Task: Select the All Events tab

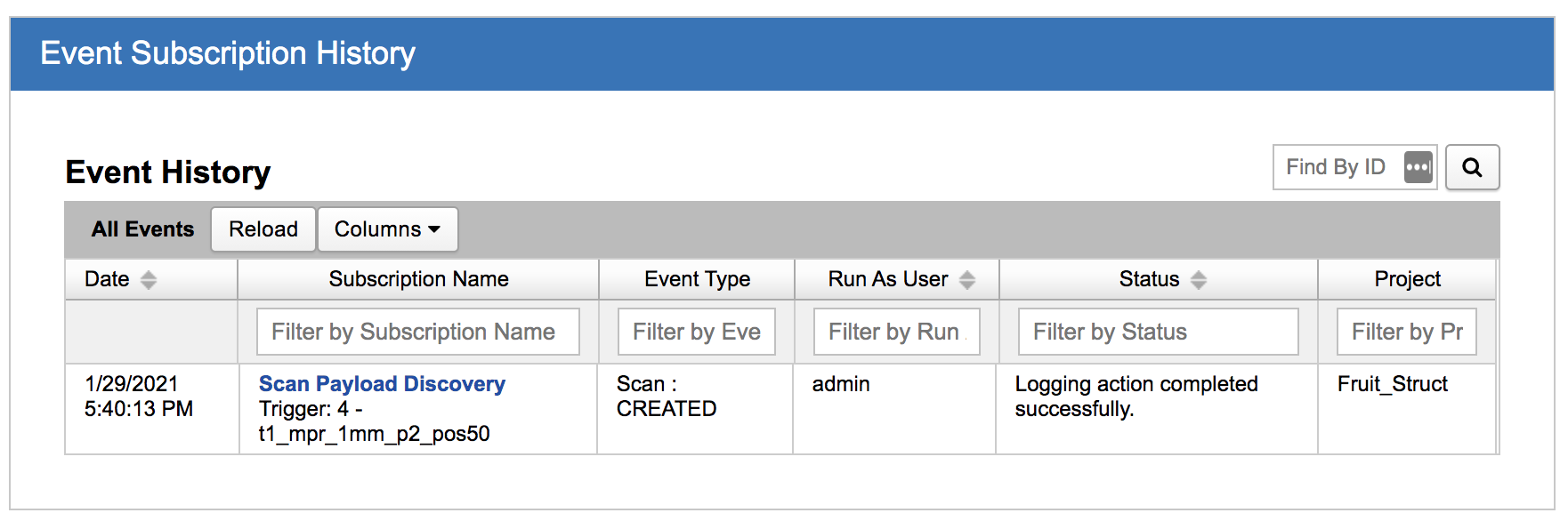Action: pyautogui.click(x=142, y=229)
